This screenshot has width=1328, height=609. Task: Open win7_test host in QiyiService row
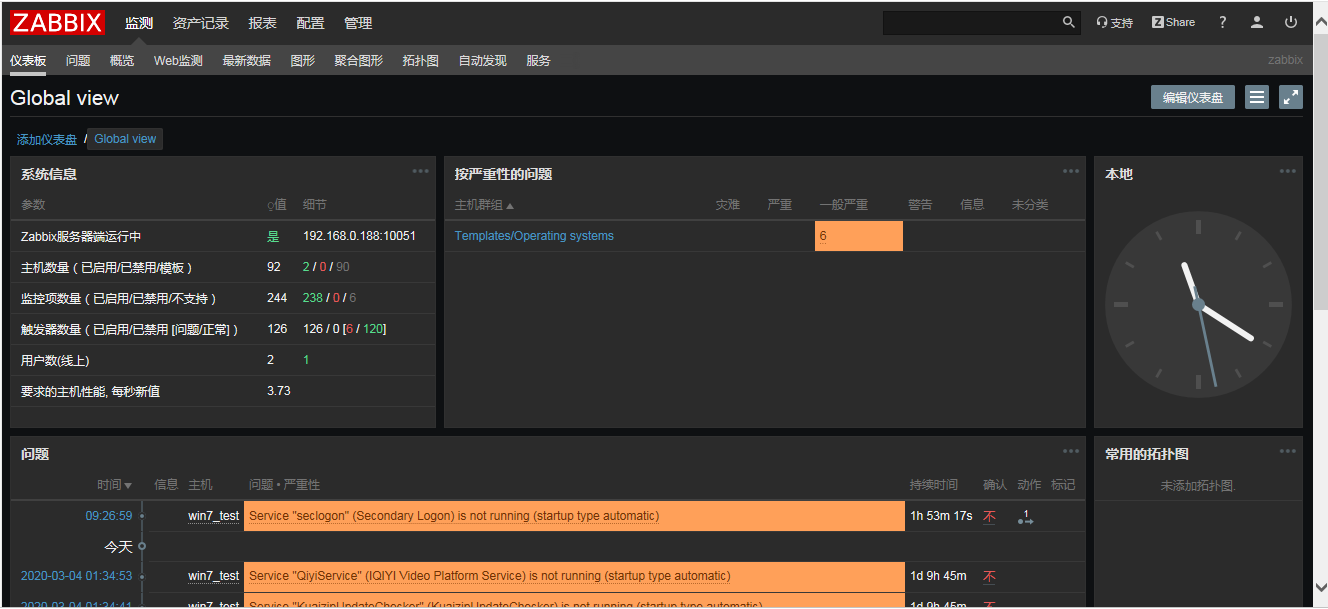[214, 576]
